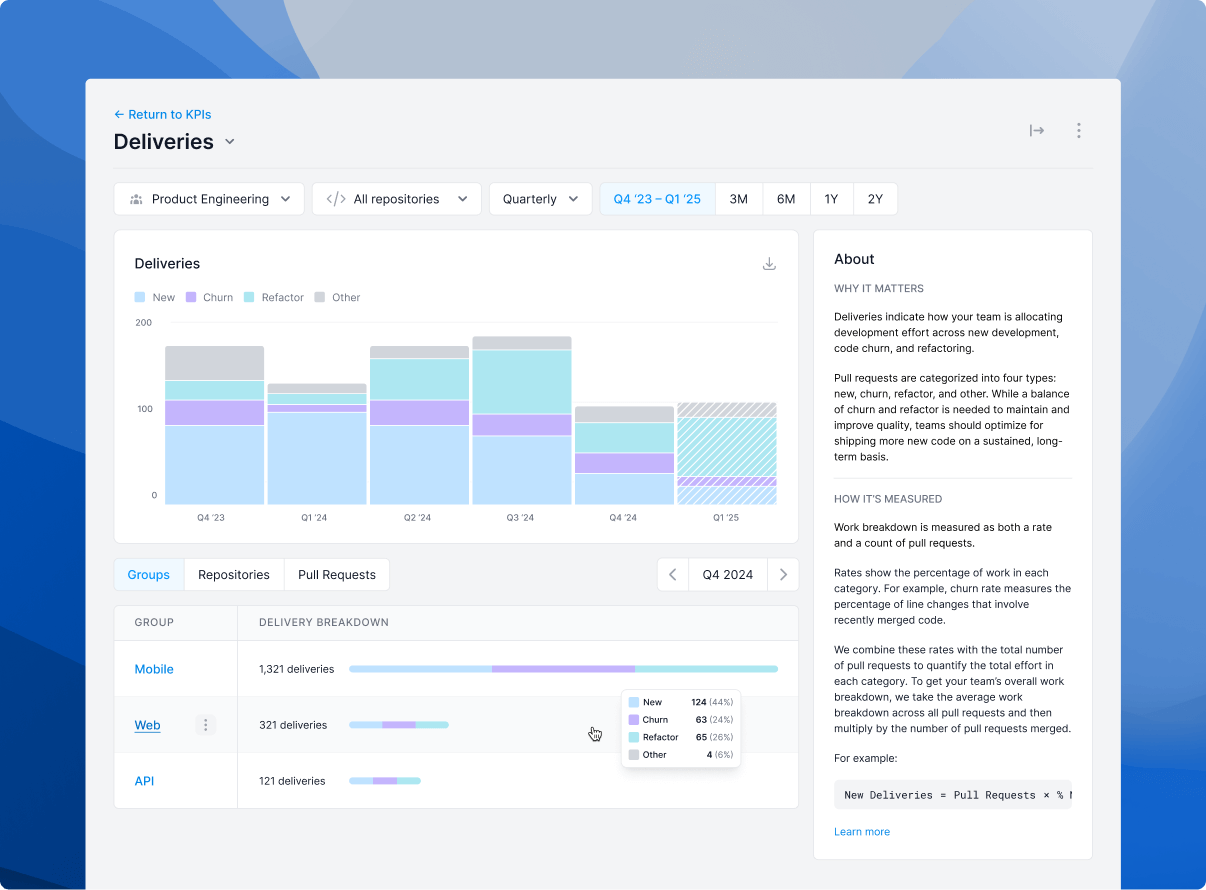Switch to the Pull Requests tab
Viewport: 1206px width, 890px height.
[337, 575]
